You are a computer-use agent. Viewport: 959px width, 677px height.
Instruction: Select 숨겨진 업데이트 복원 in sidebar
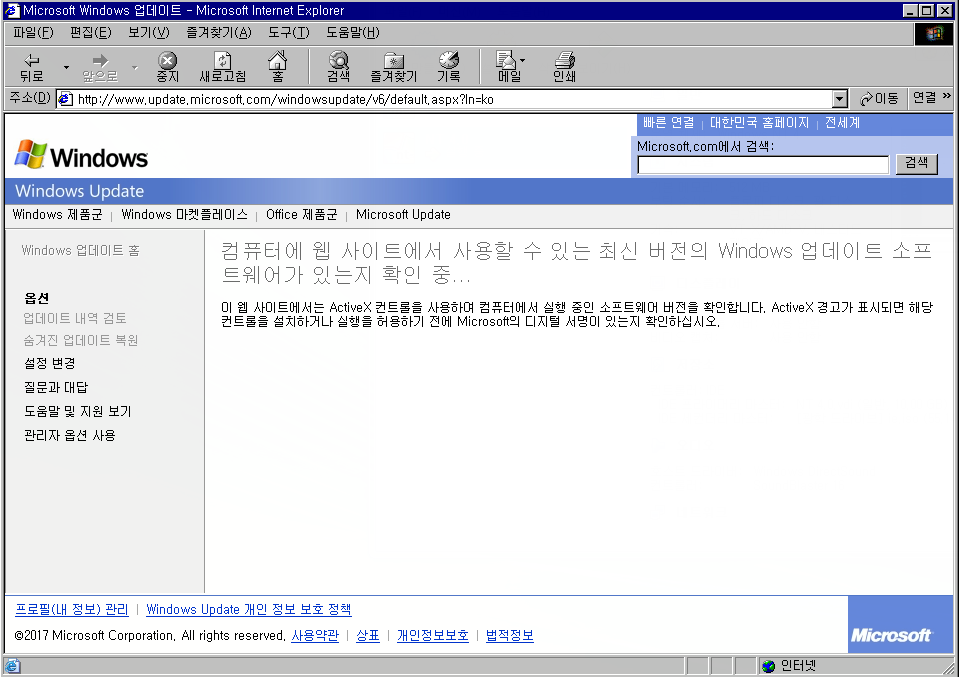[81, 340]
